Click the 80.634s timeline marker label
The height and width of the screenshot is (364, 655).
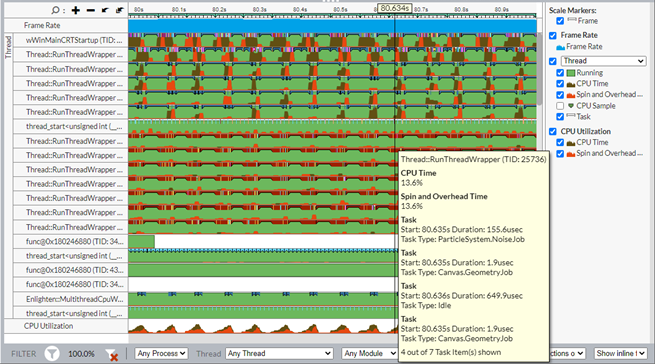coord(395,8)
